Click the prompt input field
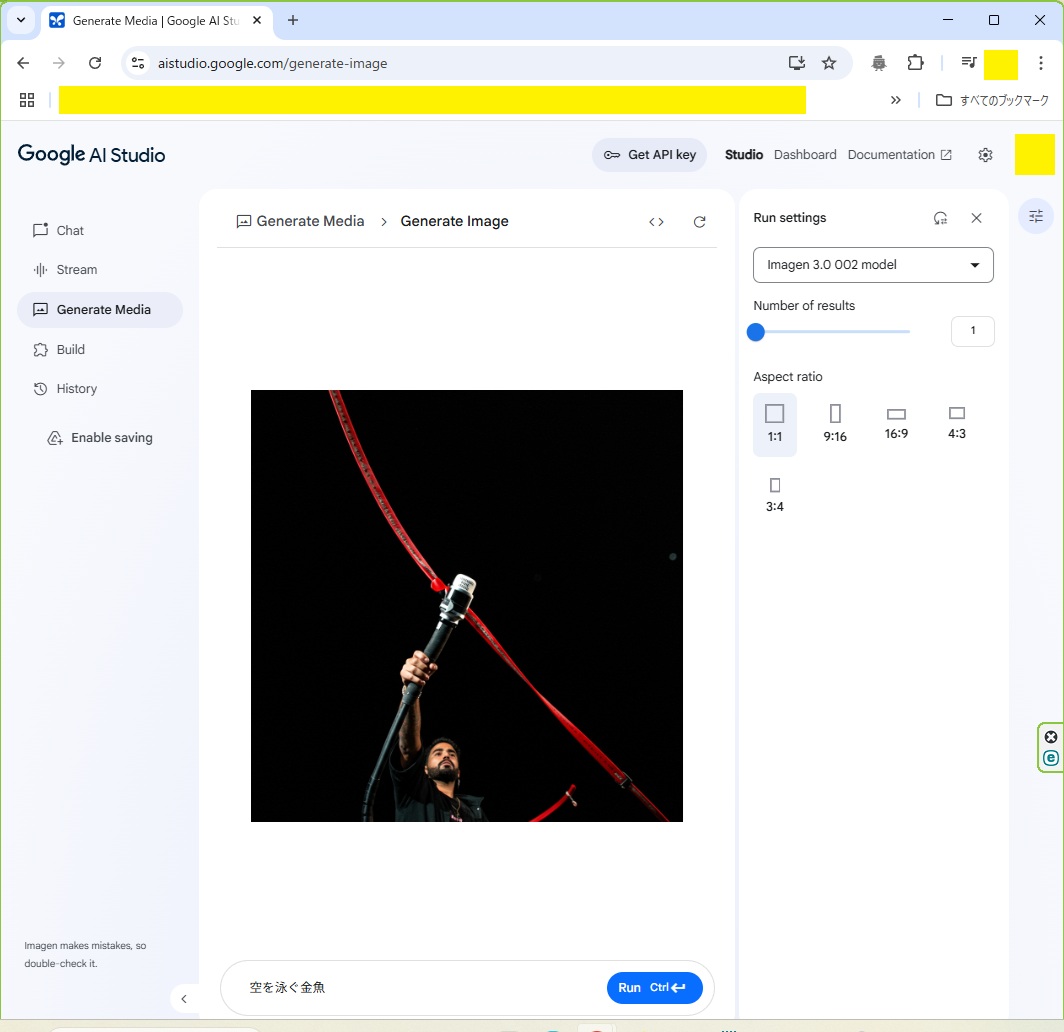This screenshot has width=1064, height=1032. click(x=421, y=988)
